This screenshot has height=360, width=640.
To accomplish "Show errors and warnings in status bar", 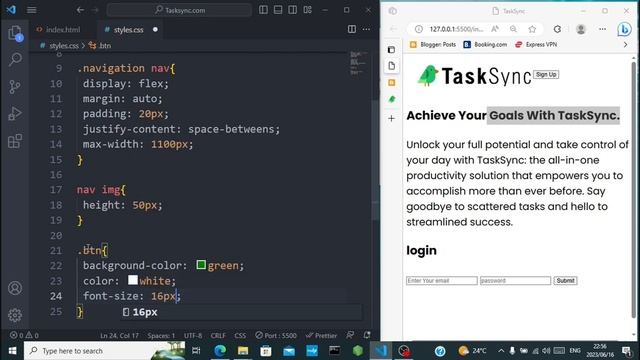I will (24, 335).
